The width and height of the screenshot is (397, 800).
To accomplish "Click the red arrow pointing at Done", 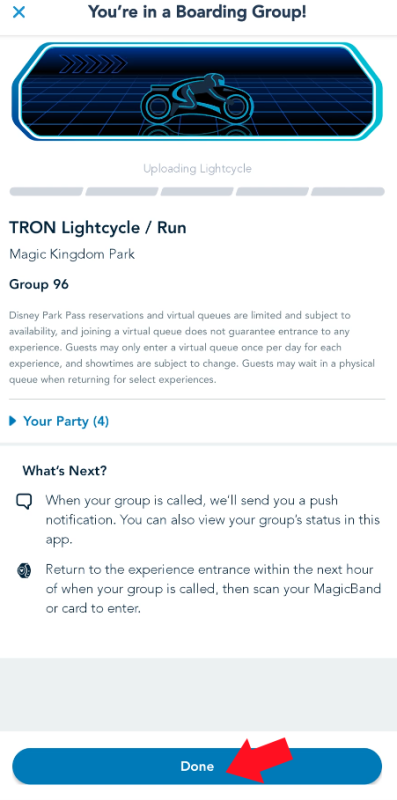I will click(259, 760).
